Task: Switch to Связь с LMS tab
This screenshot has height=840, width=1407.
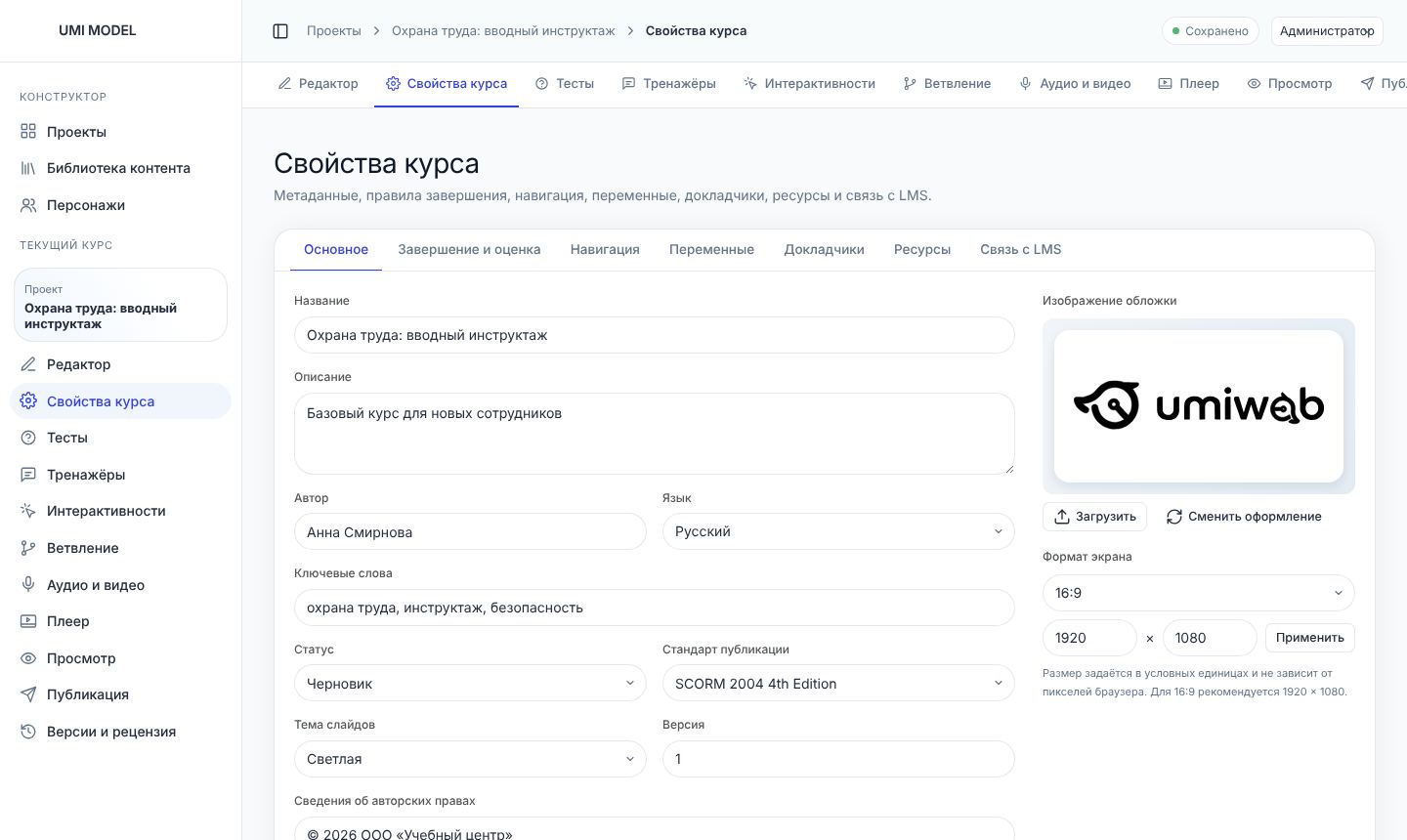Action: point(1020,250)
